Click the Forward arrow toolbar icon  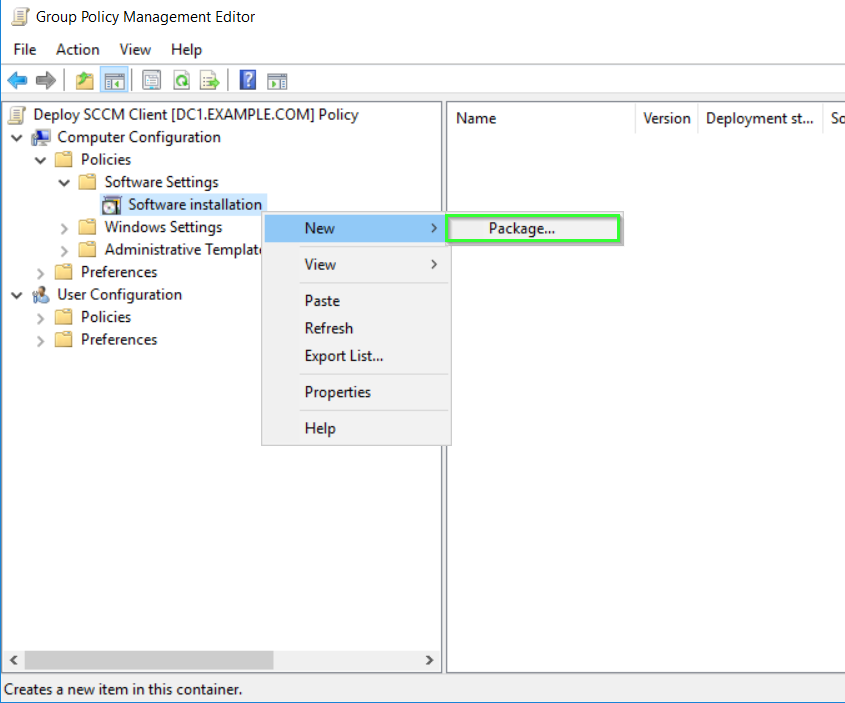click(x=45, y=81)
